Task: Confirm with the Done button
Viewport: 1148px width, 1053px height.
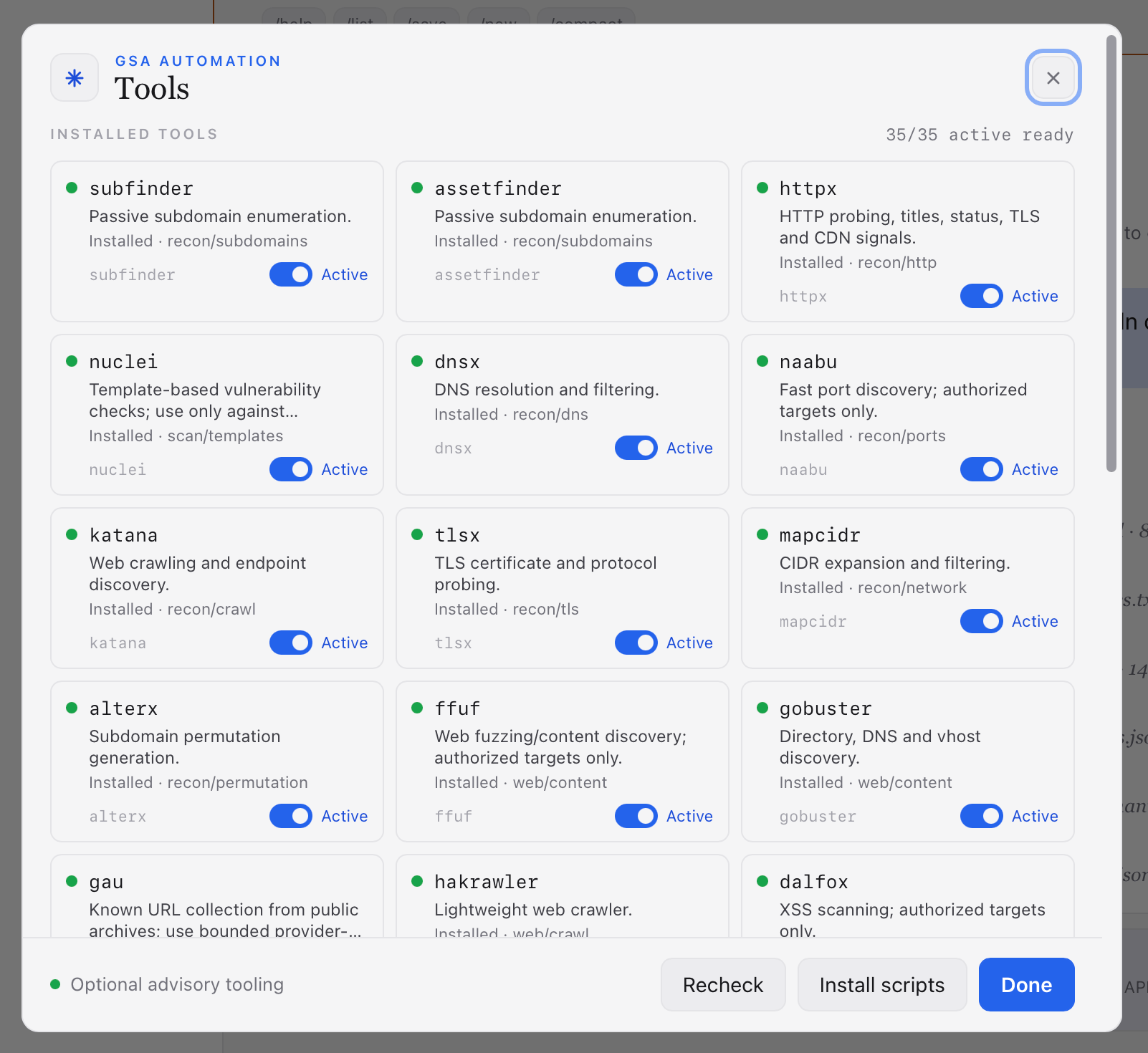Action: [1026, 985]
